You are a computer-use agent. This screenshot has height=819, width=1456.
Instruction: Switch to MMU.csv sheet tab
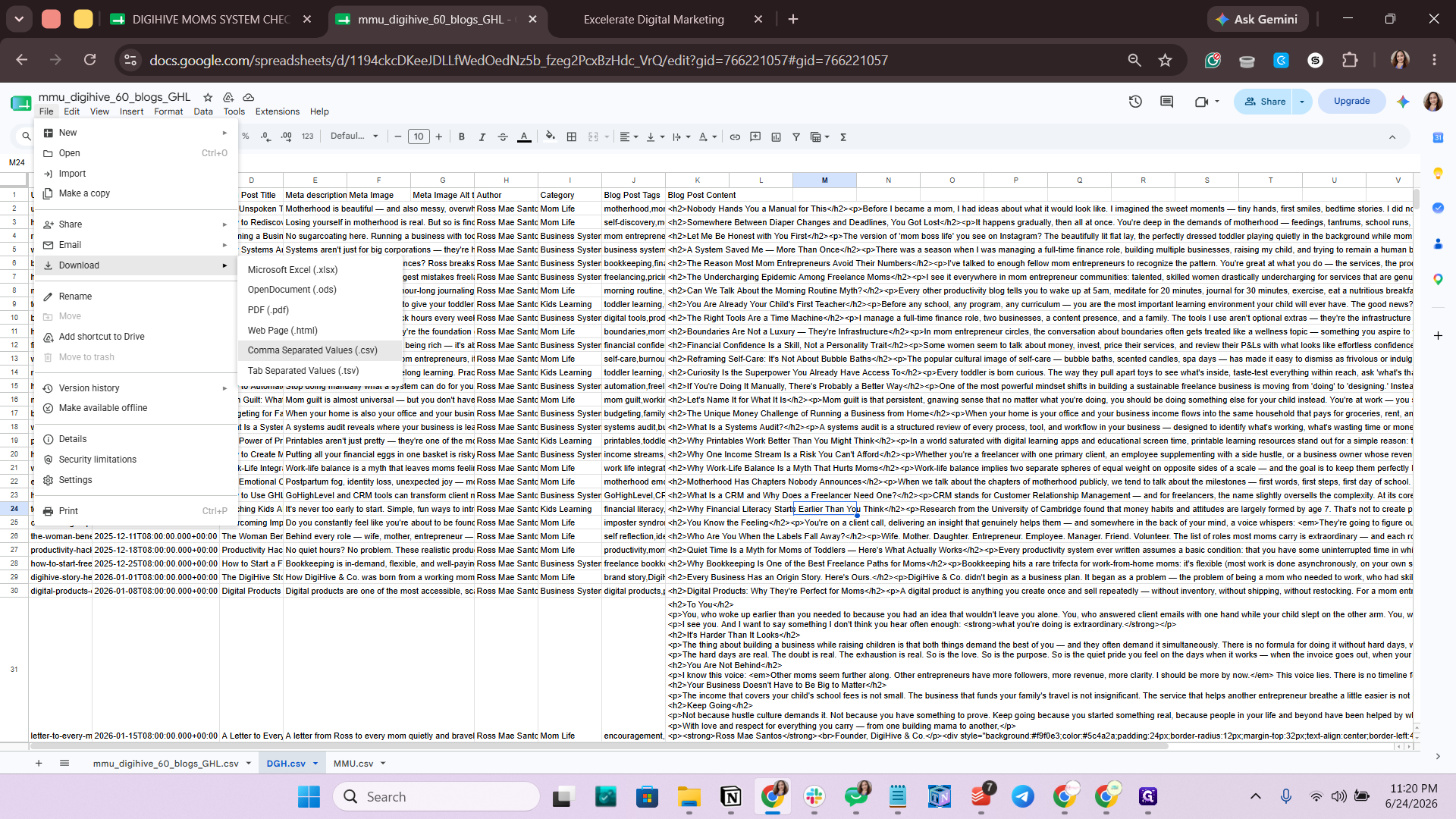pyautogui.click(x=353, y=764)
